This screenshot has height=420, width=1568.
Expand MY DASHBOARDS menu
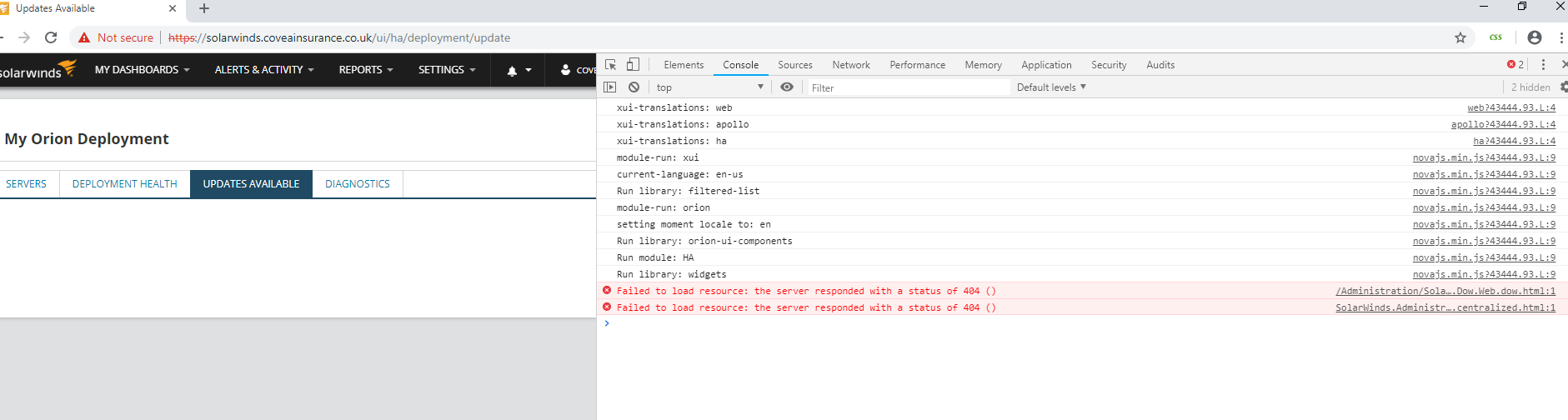143,70
